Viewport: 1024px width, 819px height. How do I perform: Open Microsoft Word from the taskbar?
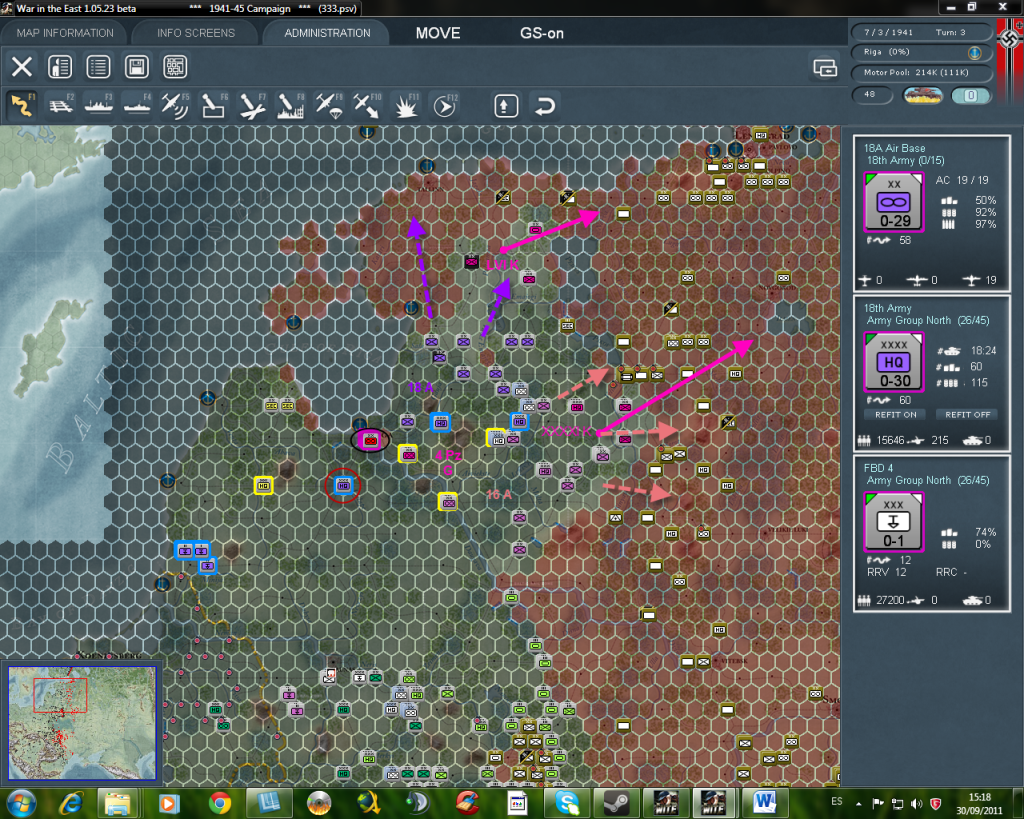pyautogui.click(x=765, y=803)
